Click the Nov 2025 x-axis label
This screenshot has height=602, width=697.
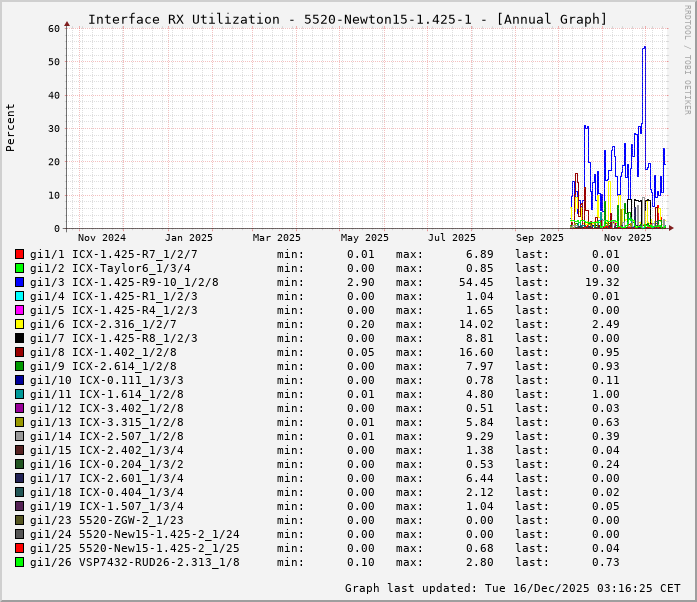tap(627, 238)
